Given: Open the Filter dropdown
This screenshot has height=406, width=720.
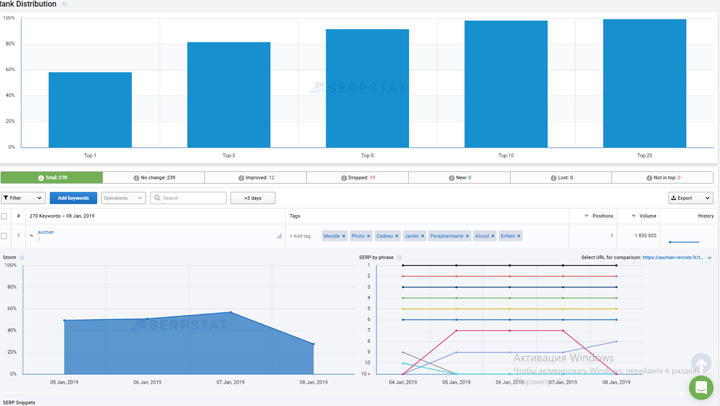Looking at the screenshot, I should (x=23, y=198).
